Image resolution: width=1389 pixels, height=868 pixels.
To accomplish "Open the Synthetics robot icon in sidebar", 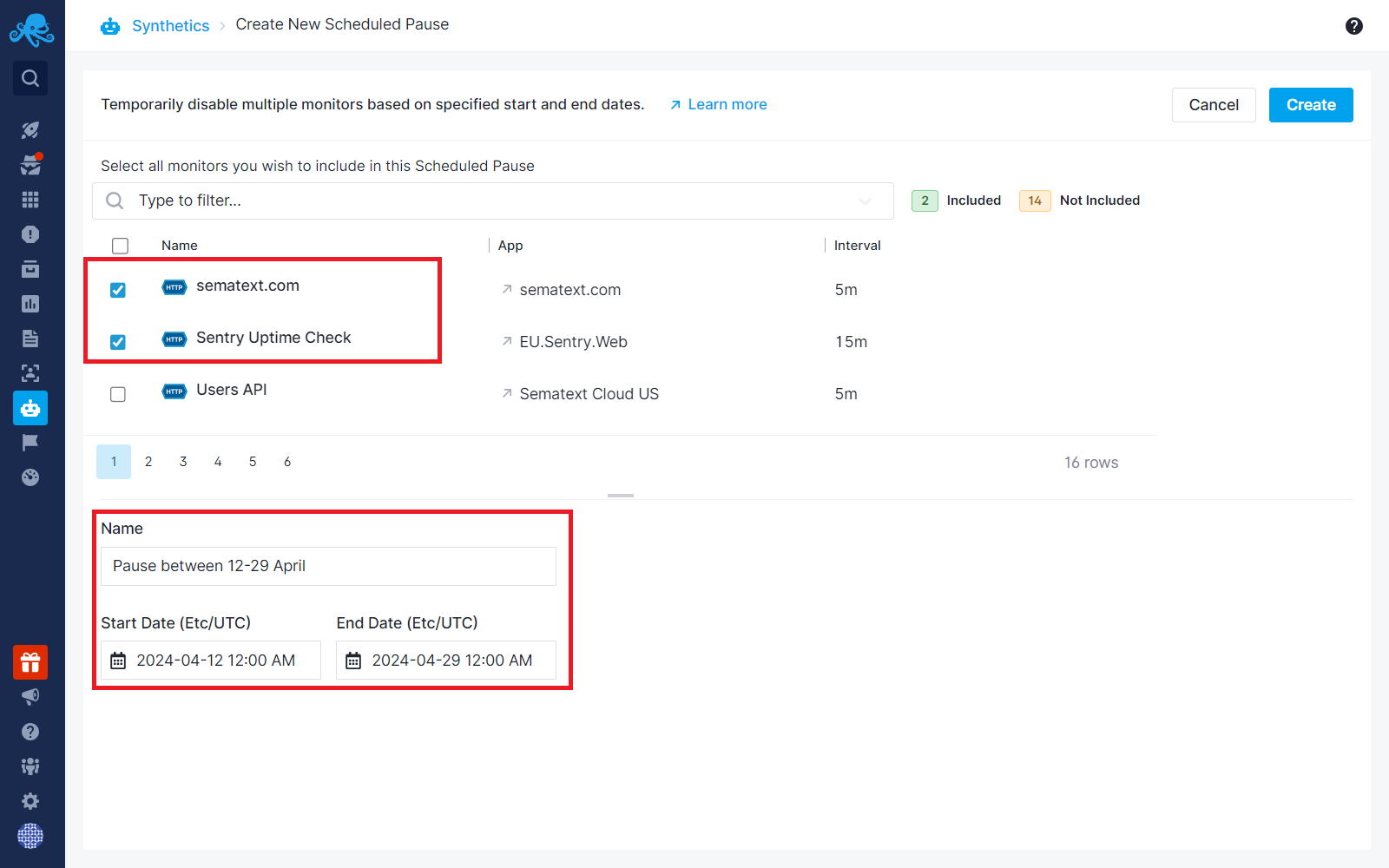I will (30, 408).
